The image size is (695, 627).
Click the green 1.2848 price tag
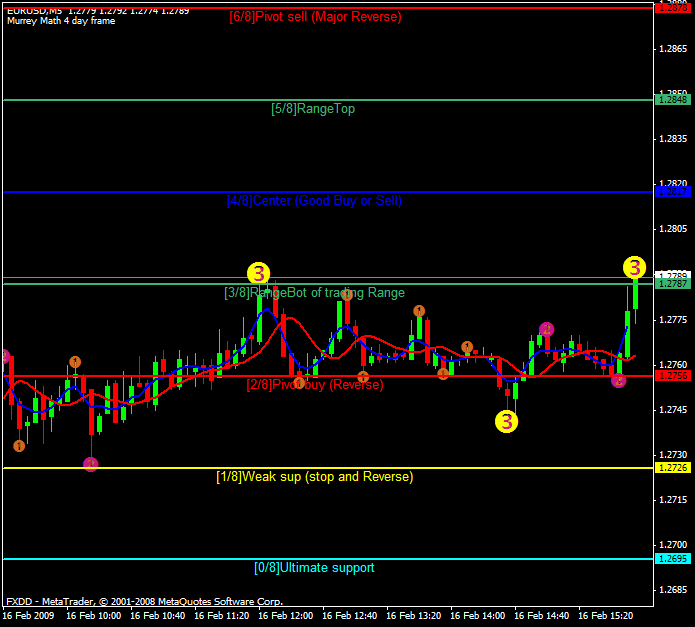673,100
